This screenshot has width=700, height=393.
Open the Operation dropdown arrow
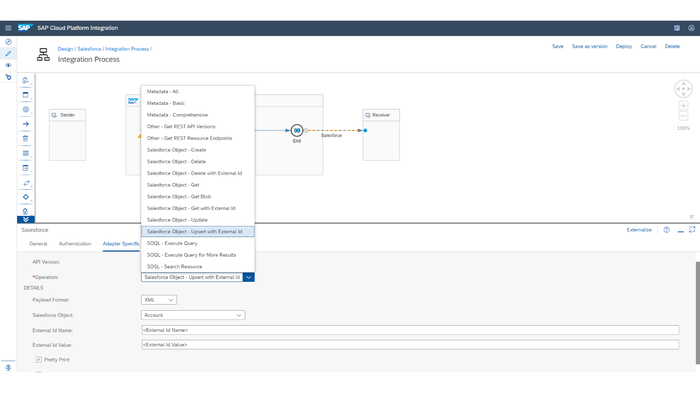pos(249,277)
